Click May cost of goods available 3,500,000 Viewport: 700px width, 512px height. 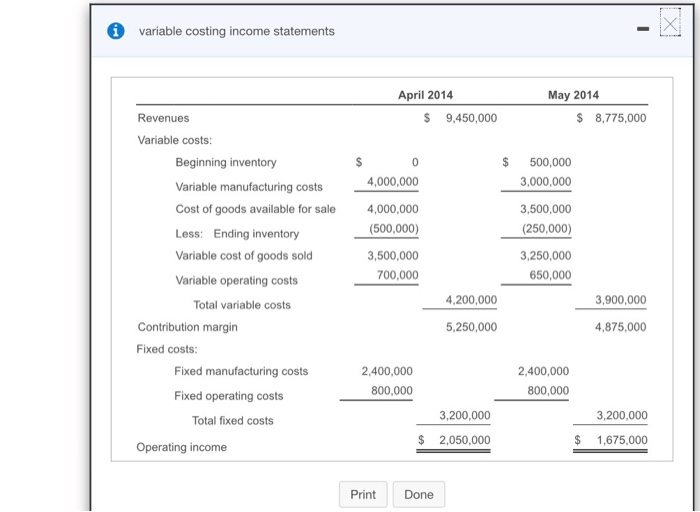(546, 209)
